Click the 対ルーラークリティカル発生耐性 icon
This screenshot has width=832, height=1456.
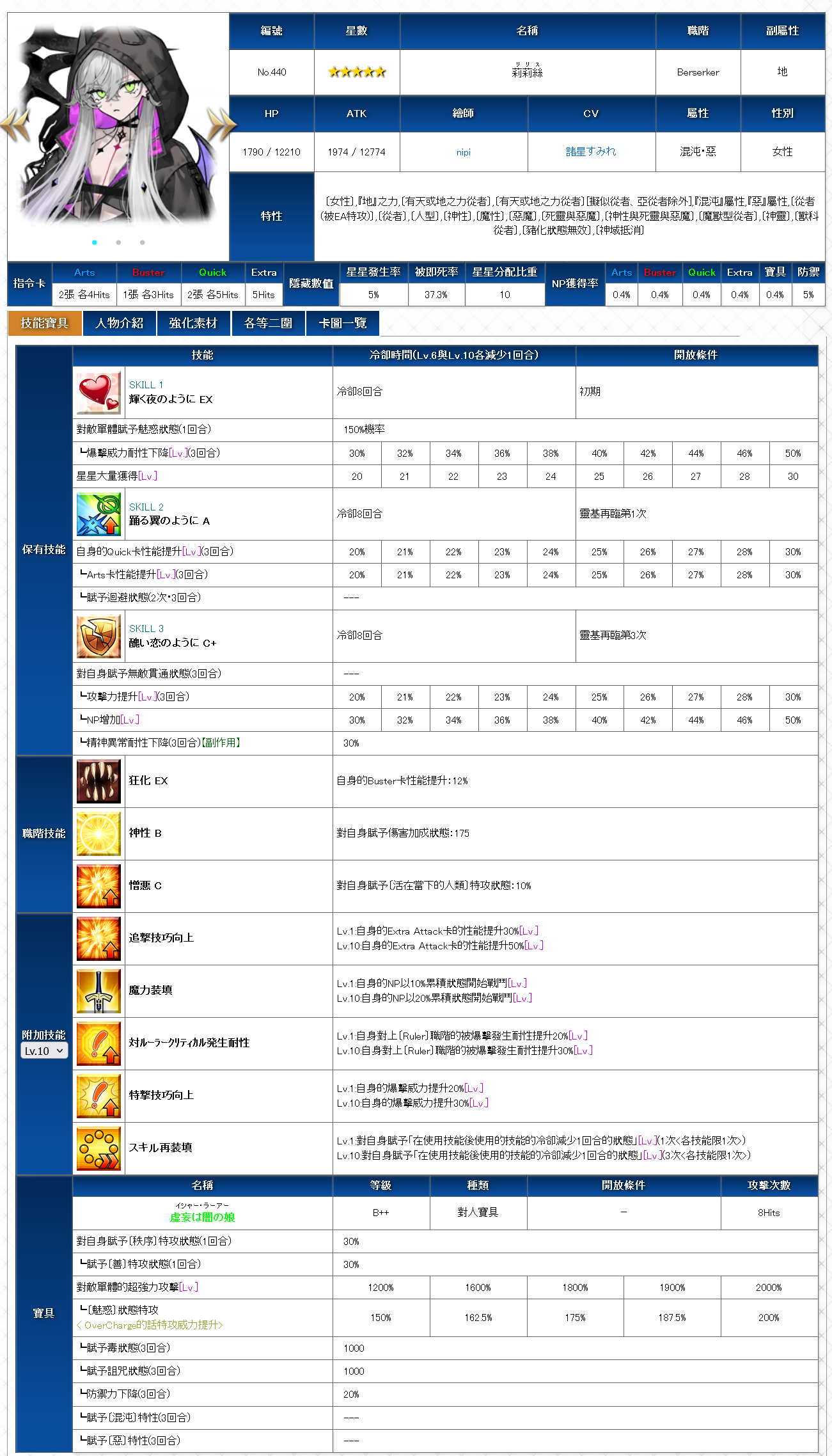tap(98, 1043)
